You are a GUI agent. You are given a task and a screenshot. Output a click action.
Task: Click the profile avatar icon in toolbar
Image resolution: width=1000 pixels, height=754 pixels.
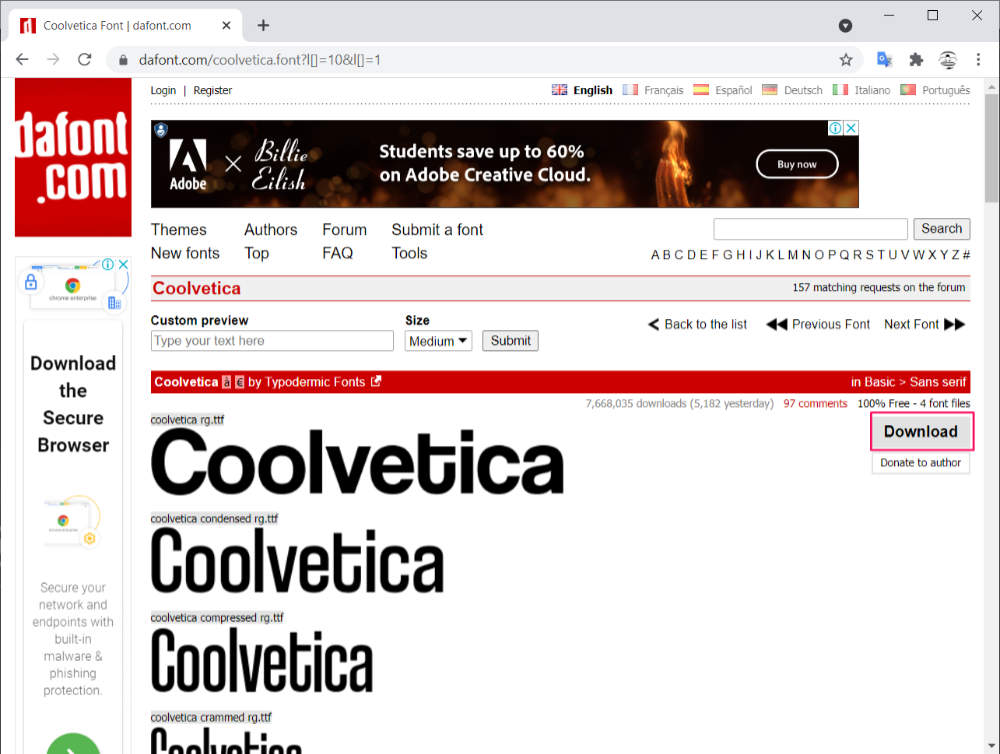point(948,60)
